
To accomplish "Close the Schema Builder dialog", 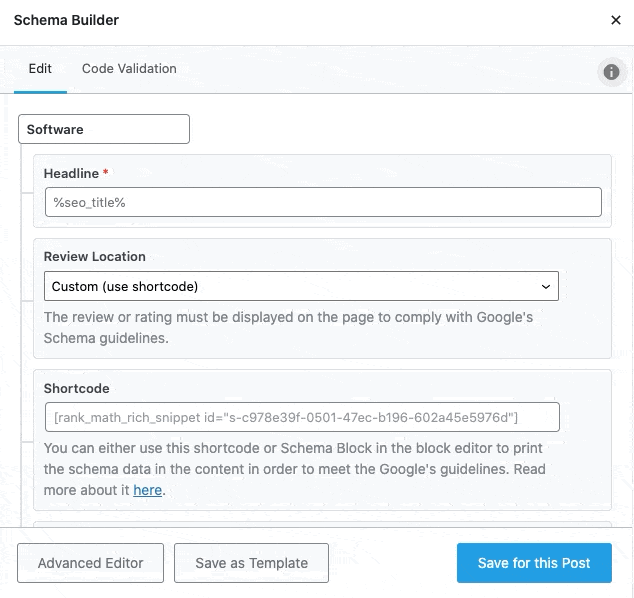I will (x=615, y=20).
